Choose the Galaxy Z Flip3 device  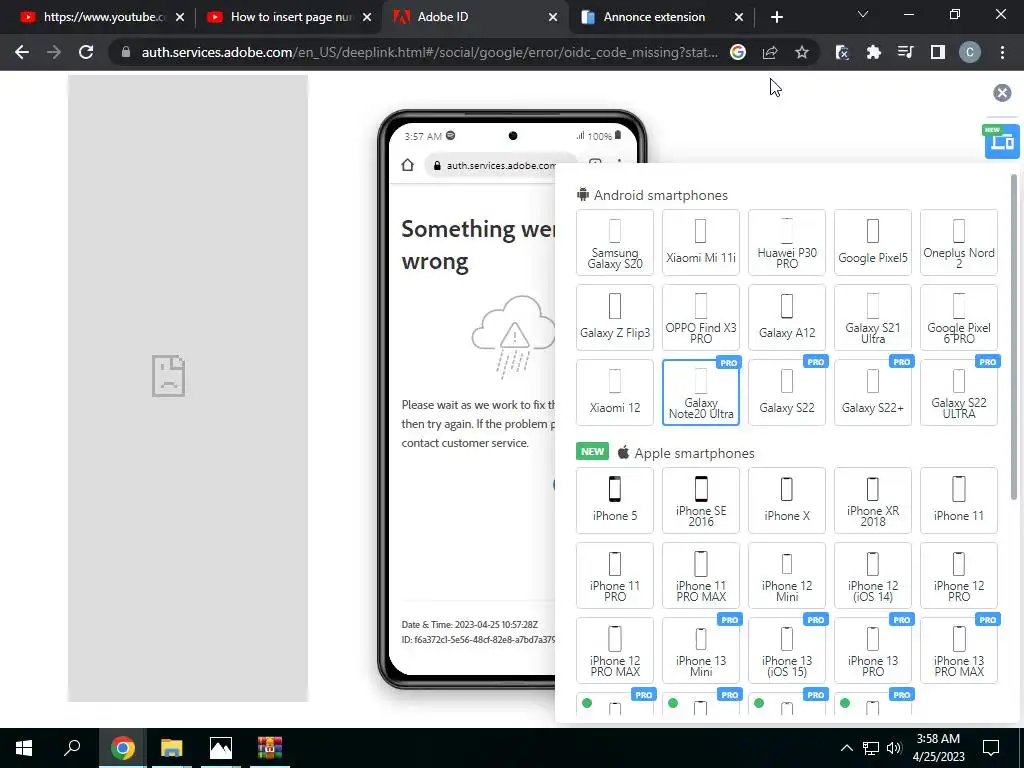tap(615, 317)
